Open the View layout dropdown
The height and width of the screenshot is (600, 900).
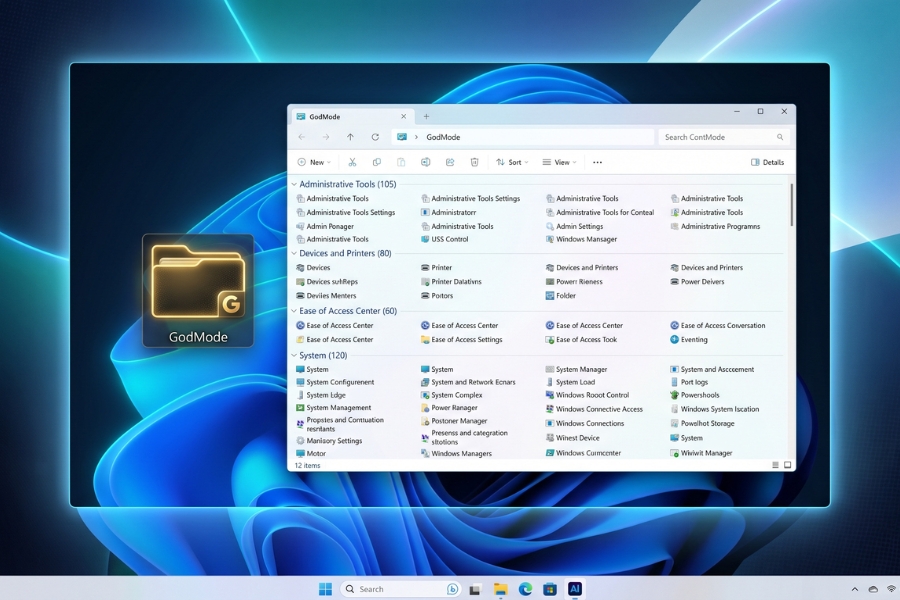[x=560, y=162]
